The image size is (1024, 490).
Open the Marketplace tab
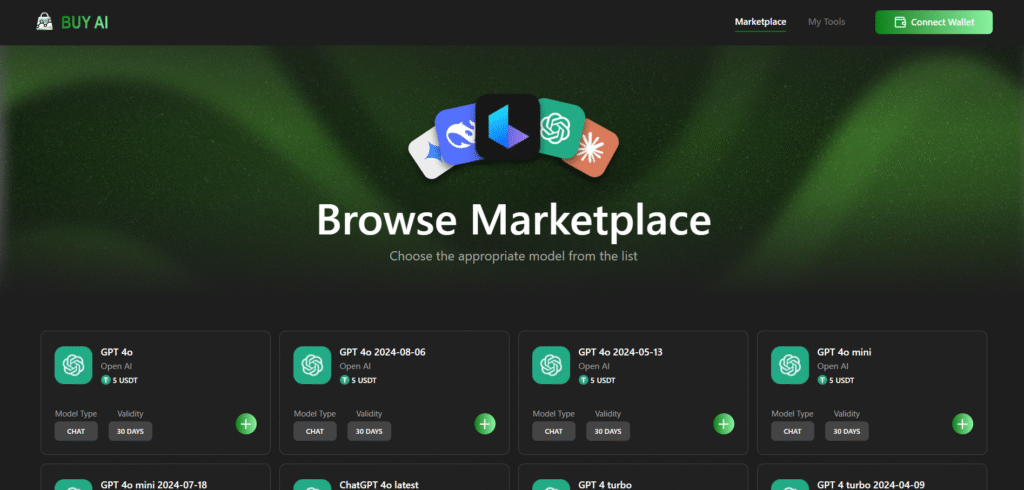tap(760, 22)
